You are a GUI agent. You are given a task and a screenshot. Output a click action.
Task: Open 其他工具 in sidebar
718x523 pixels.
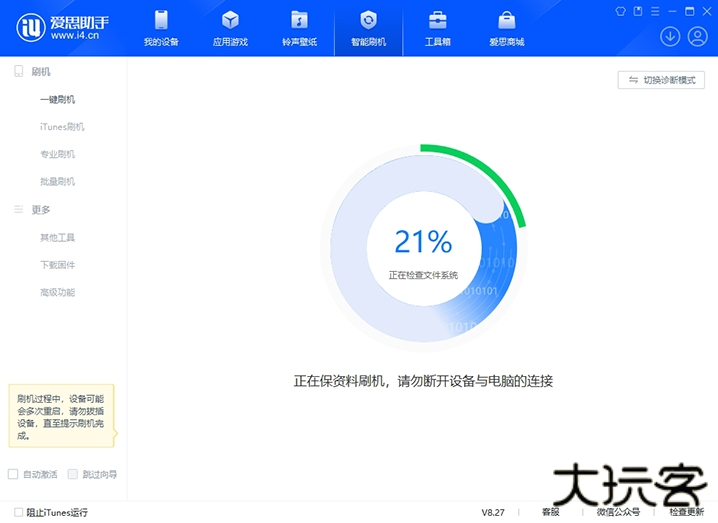click(x=57, y=238)
